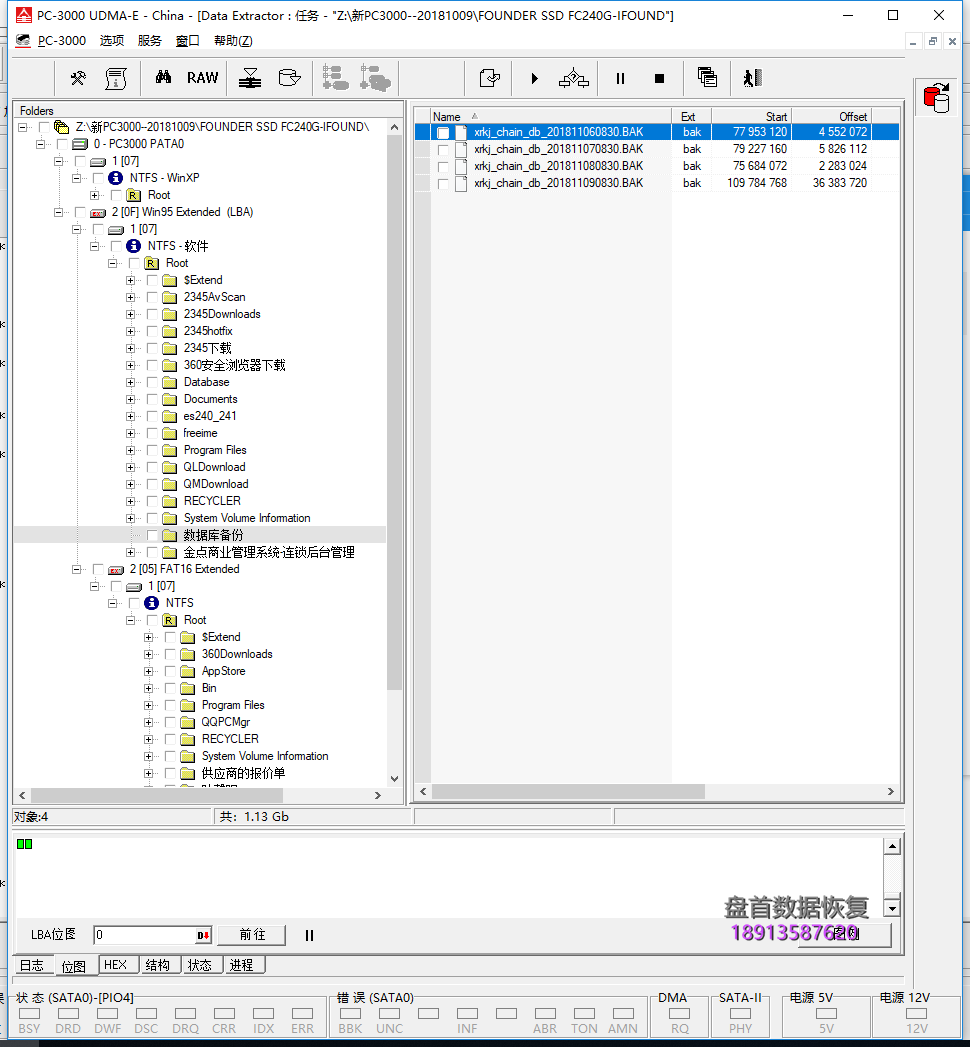Start RAW recovery from the toolbar
This screenshot has width=970, height=1047.
(x=202, y=78)
